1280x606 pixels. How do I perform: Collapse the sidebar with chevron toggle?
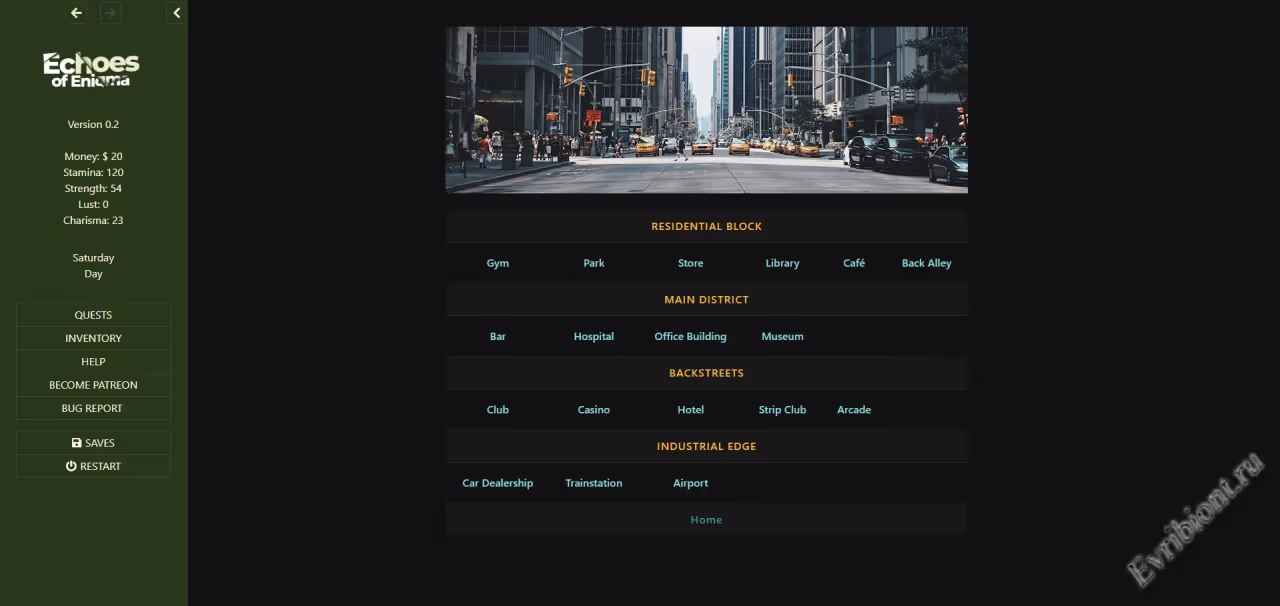[177, 13]
